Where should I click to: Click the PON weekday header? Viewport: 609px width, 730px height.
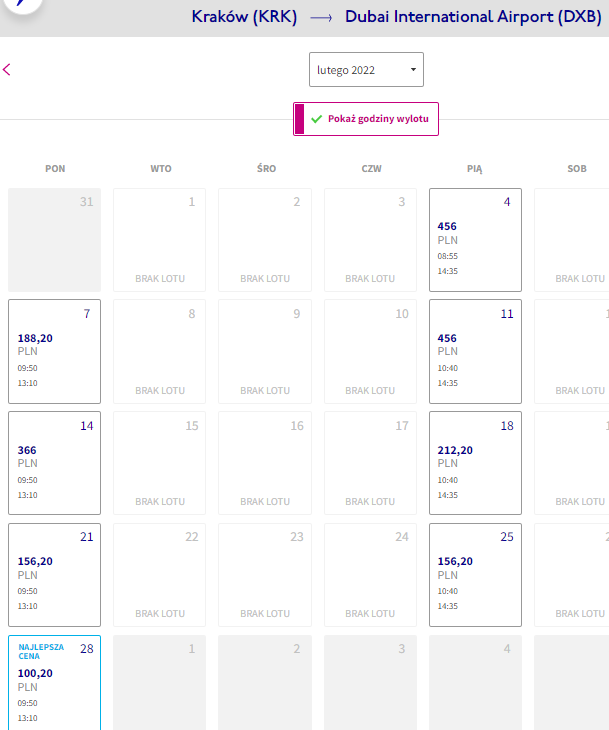coord(55,169)
